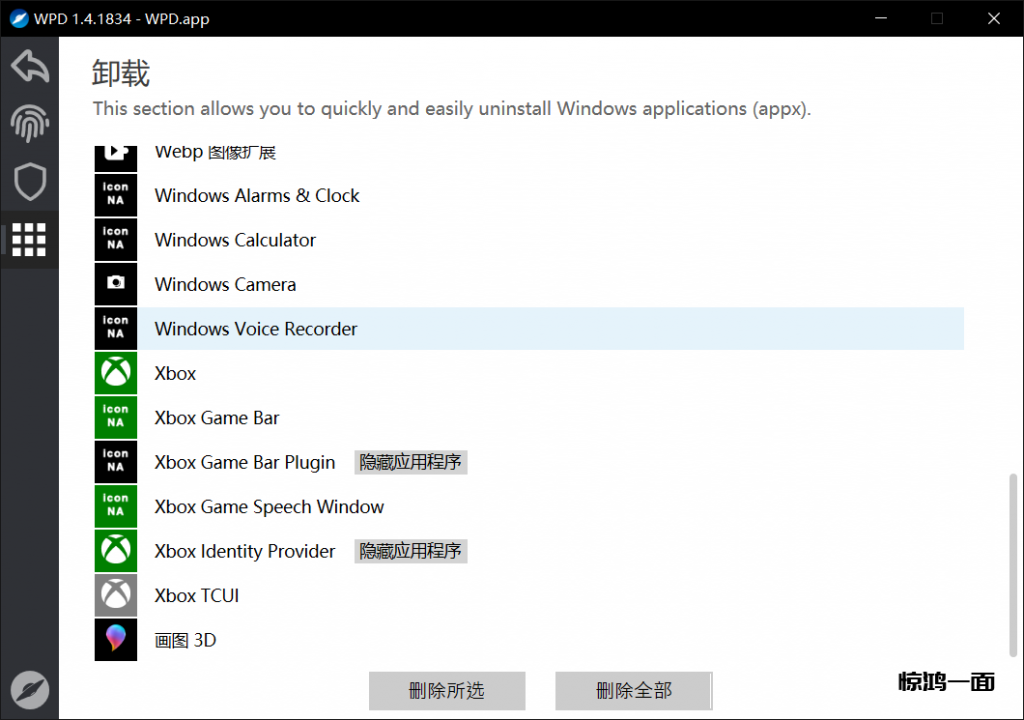Click the 画图 3D app icon
This screenshot has width=1024, height=720.
pyautogui.click(x=116, y=640)
